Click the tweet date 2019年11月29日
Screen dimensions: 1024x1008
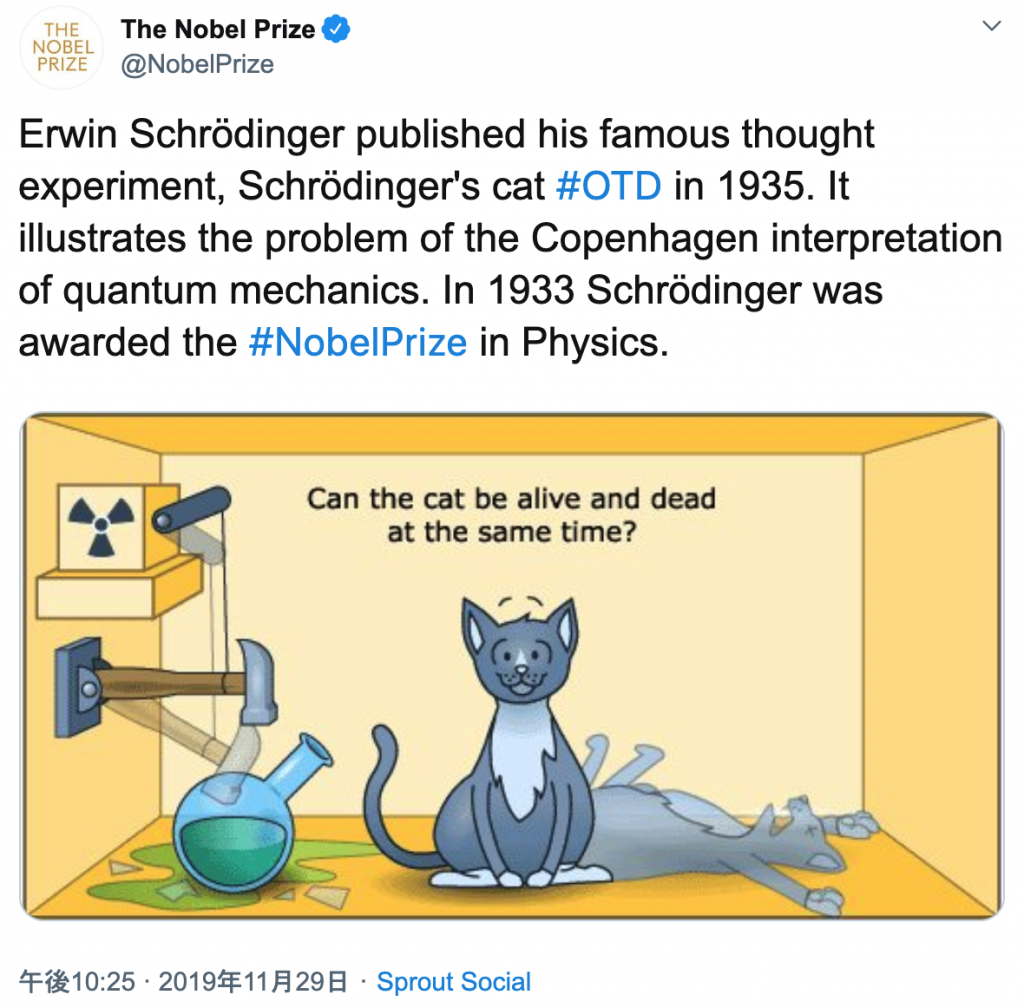[x=251, y=981]
